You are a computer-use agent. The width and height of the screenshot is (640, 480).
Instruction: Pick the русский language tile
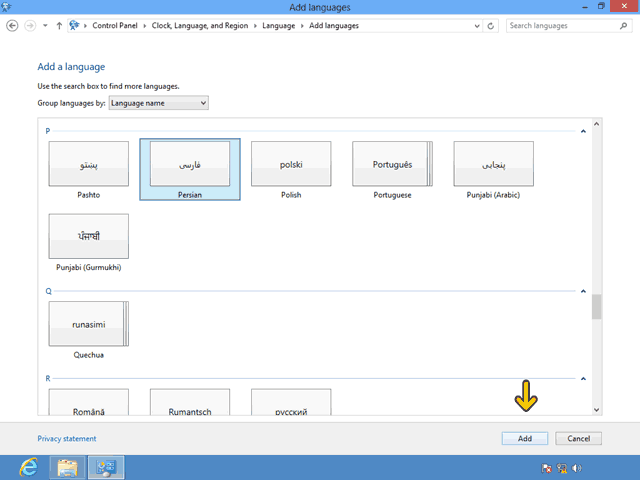coord(291,402)
